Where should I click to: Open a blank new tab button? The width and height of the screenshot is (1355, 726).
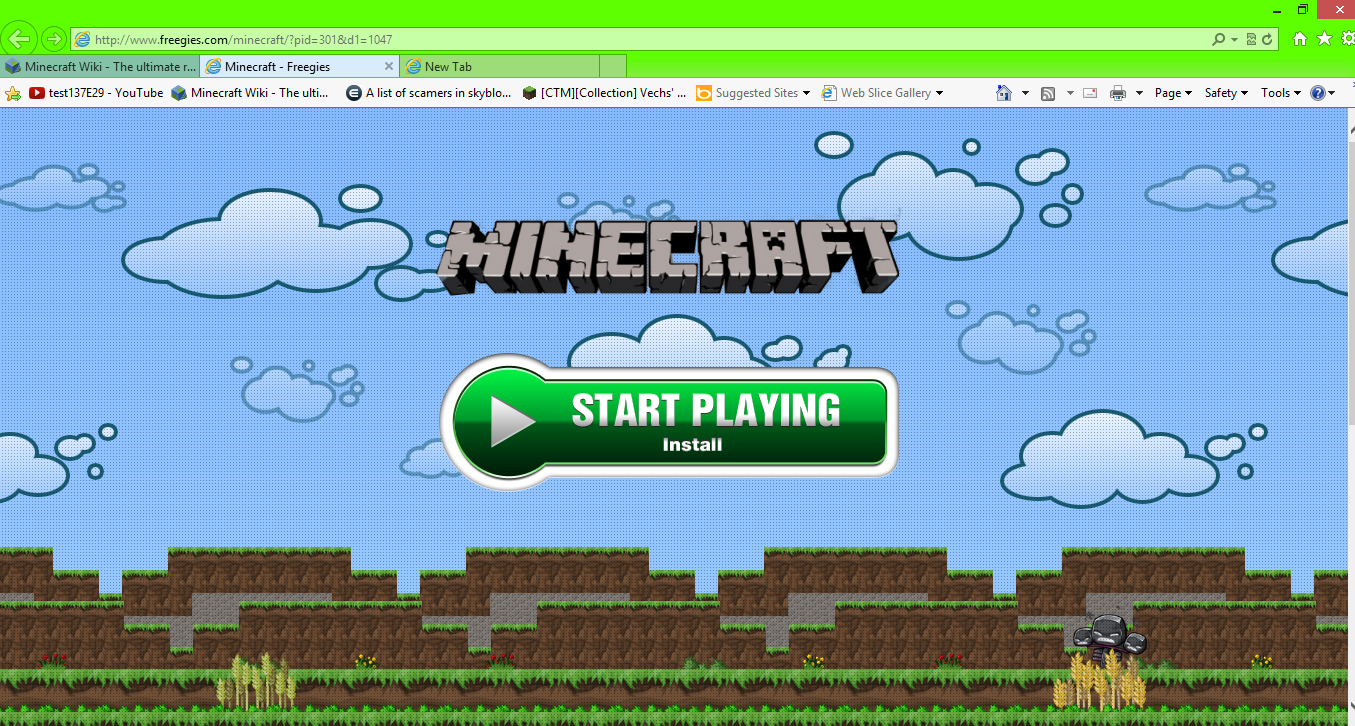(613, 66)
